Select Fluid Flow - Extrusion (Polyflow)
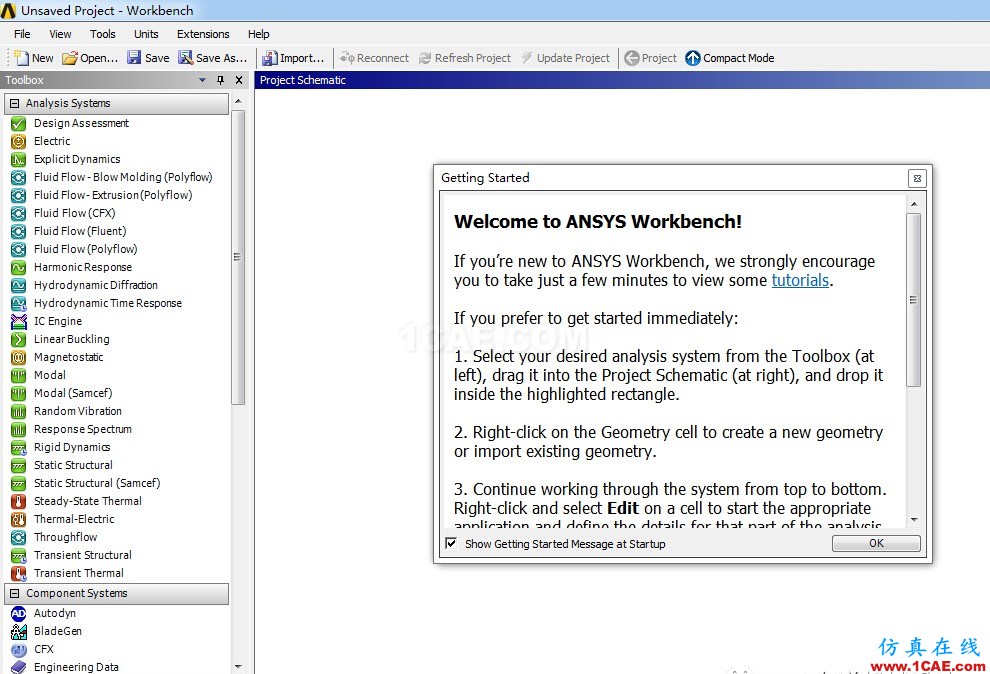 tap(113, 196)
